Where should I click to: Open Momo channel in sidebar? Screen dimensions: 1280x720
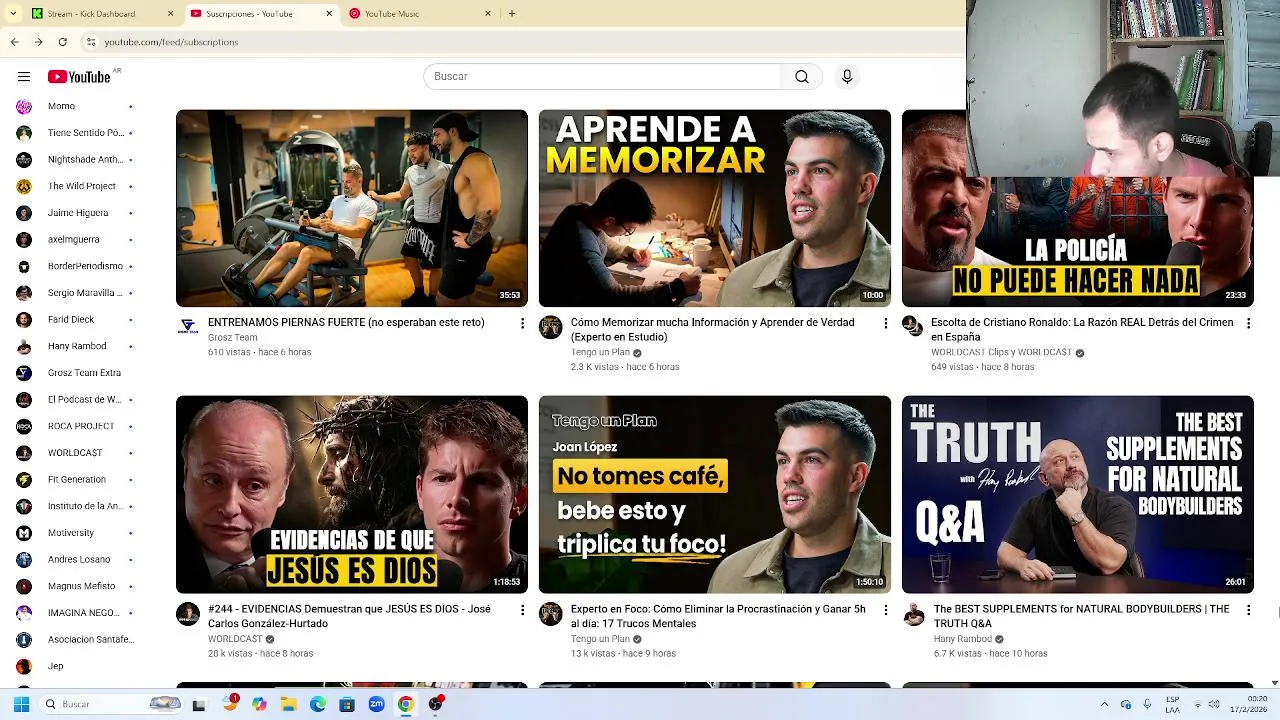coord(75,106)
